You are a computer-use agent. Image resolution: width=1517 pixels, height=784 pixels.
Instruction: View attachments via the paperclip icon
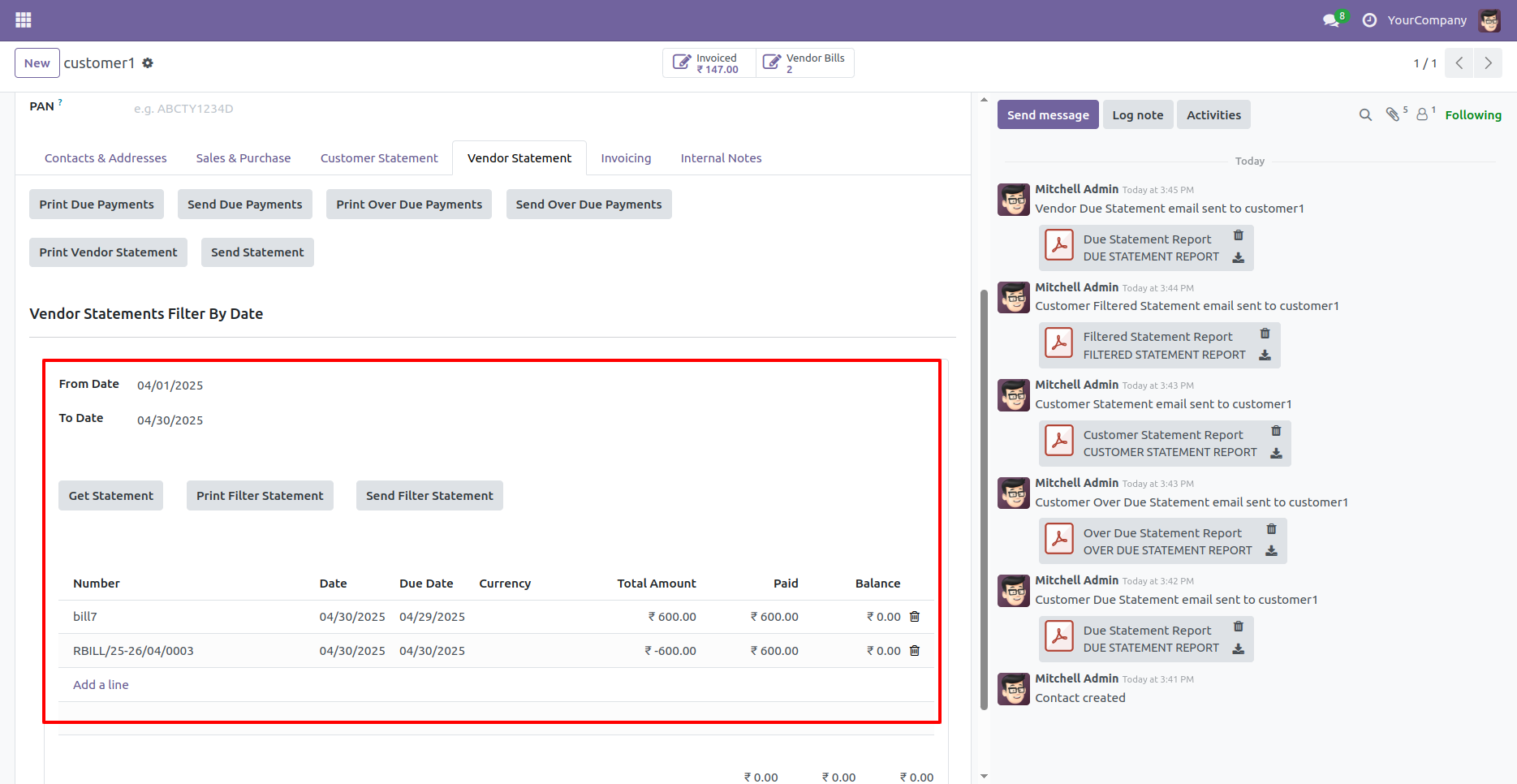pos(1394,114)
